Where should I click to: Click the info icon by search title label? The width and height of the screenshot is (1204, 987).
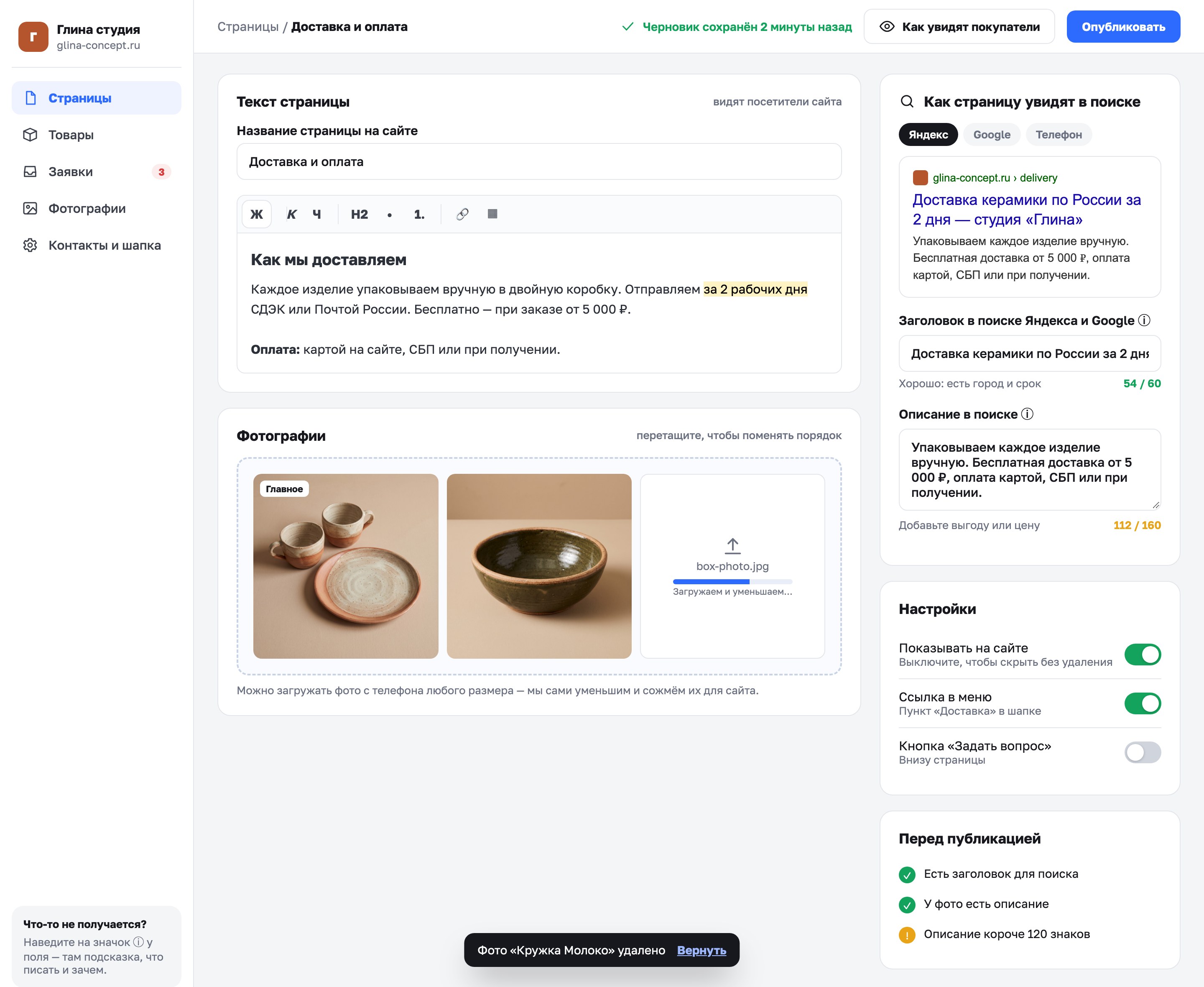point(1144,320)
